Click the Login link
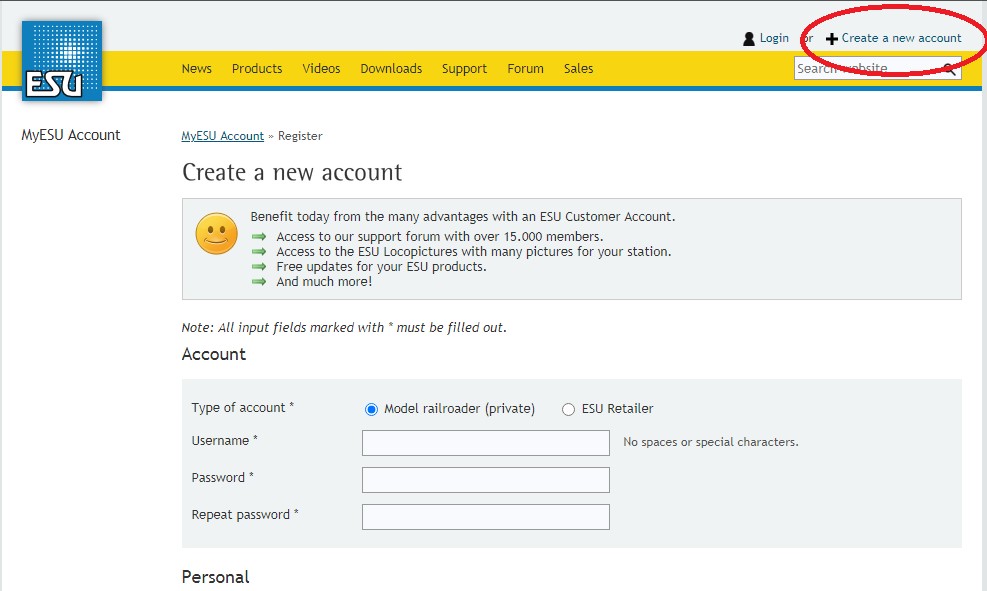Viewport: 987px width, 591px height. pyautogui.click(x=774, y=38)
